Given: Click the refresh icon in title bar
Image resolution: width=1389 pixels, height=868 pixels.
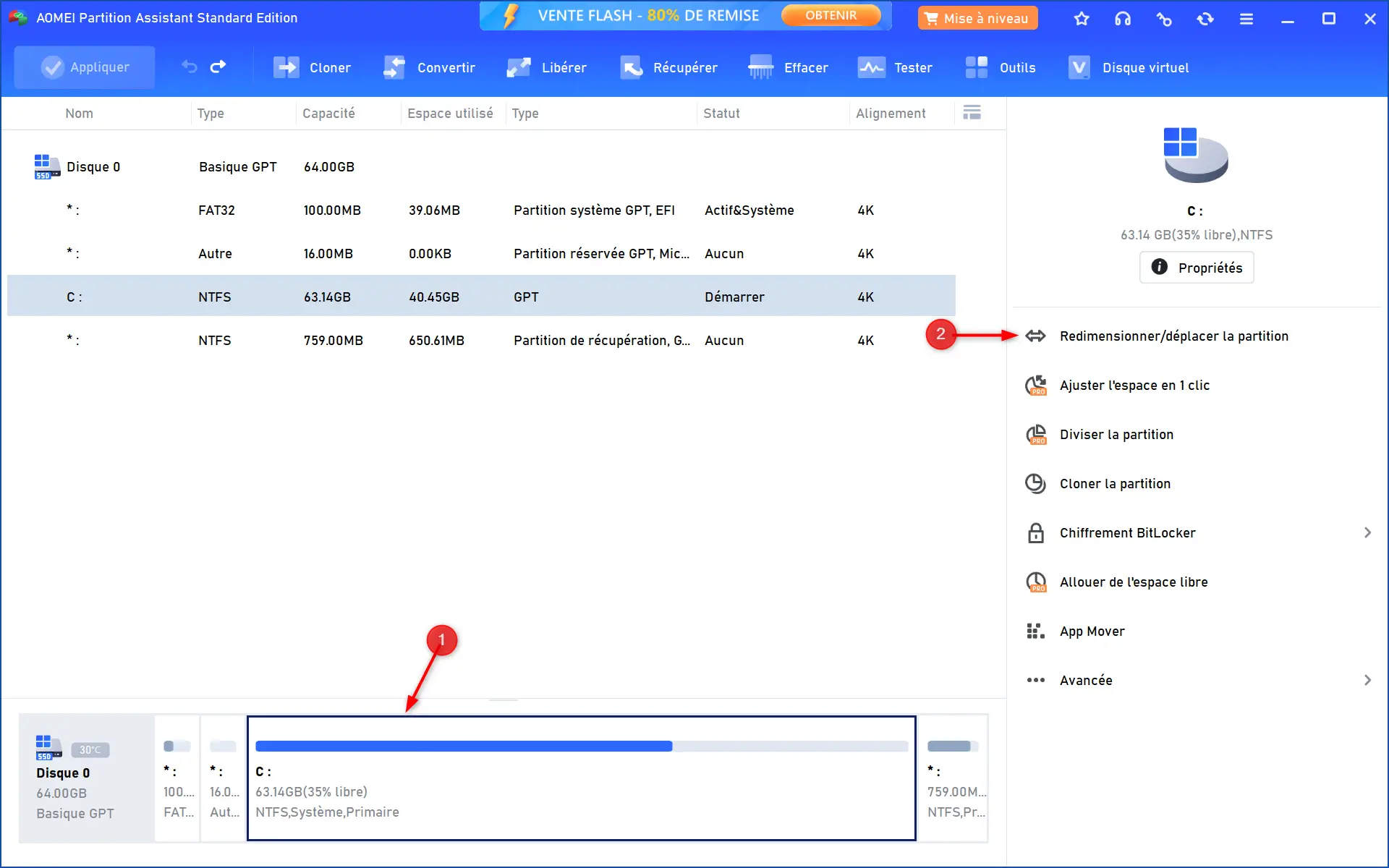Looking at the screenshot, I should (1205, 19).
